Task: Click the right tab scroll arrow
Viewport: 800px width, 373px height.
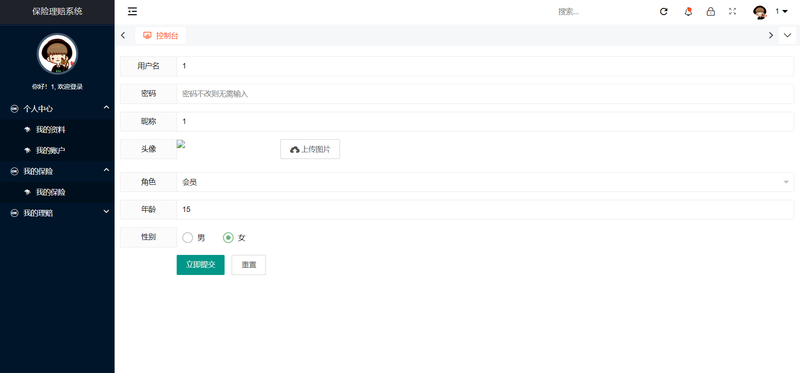Action: (x=770, y=35)
